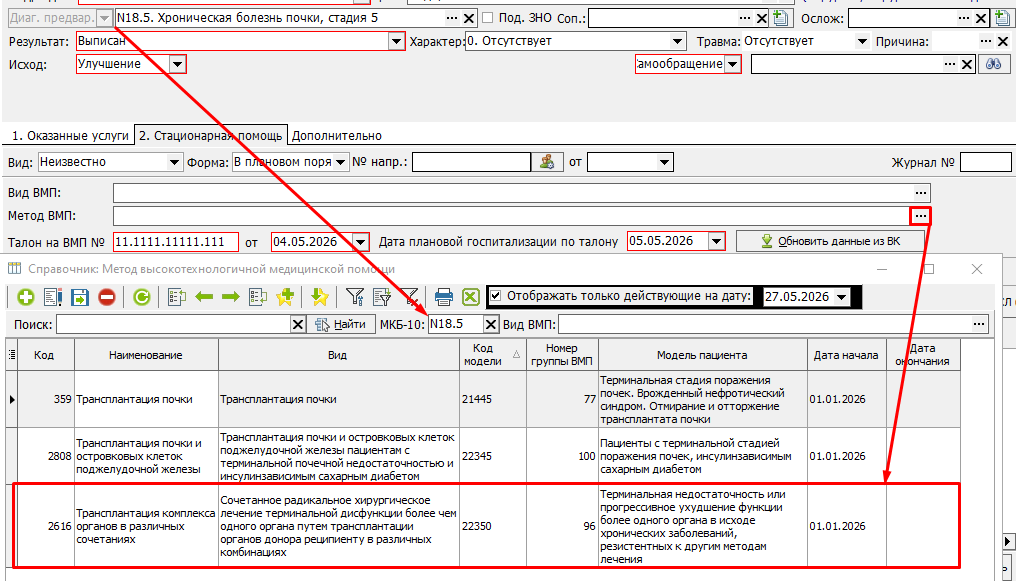The width and height of the screenshot is (1016, 581).
Task: Click the binoculars search icon
Action: point(994,64)
